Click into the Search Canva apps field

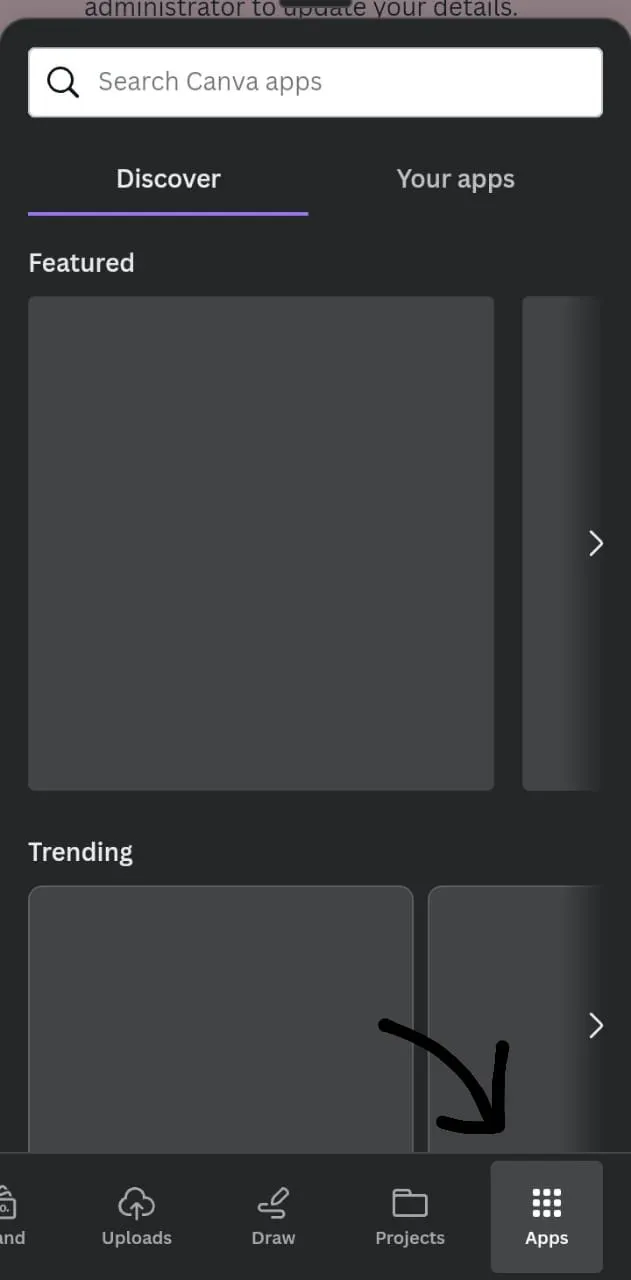(315, 82)
